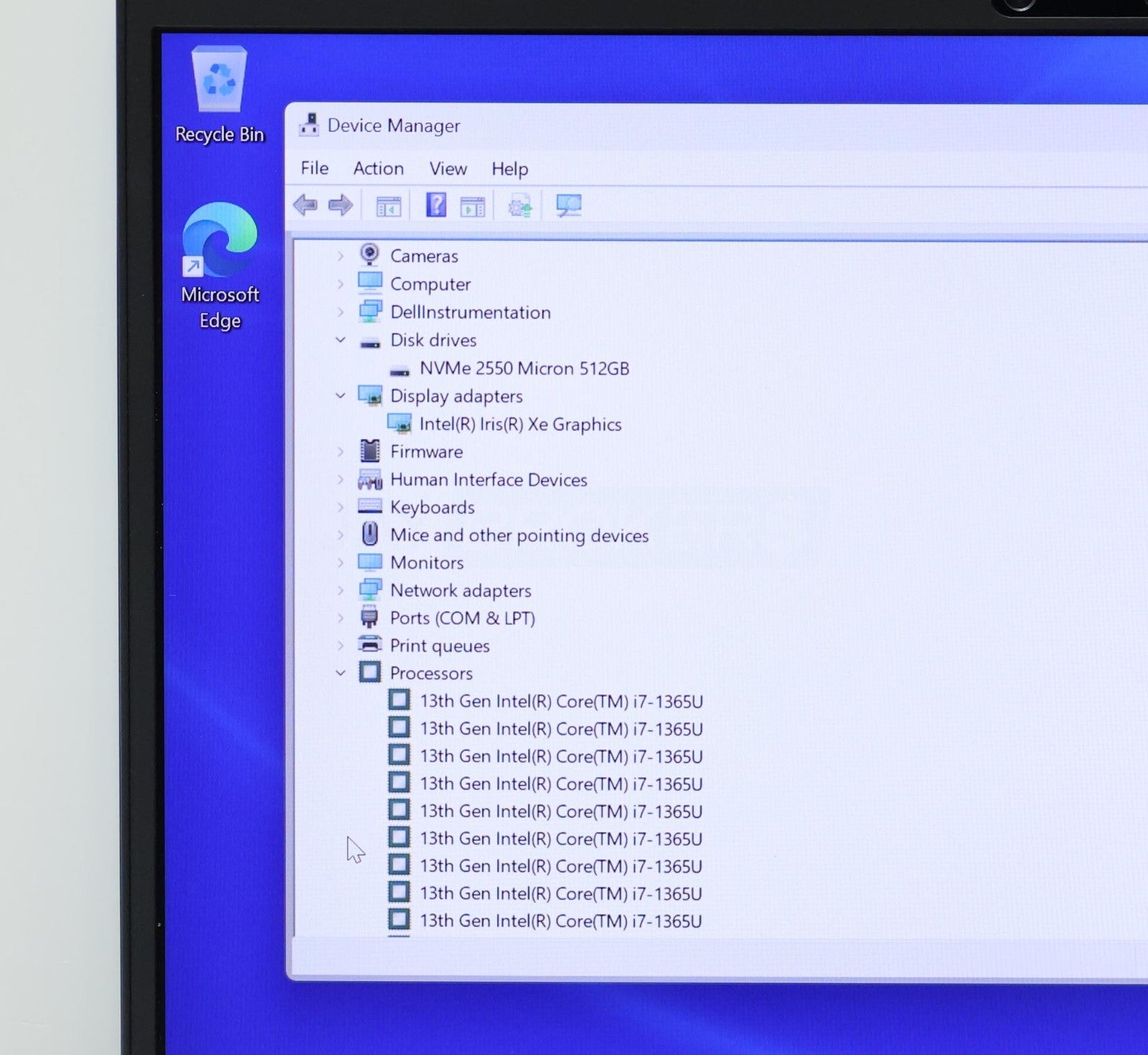Open the Help menu
The height and width of the screenshot is (1055, 1148).
[509, 169]
